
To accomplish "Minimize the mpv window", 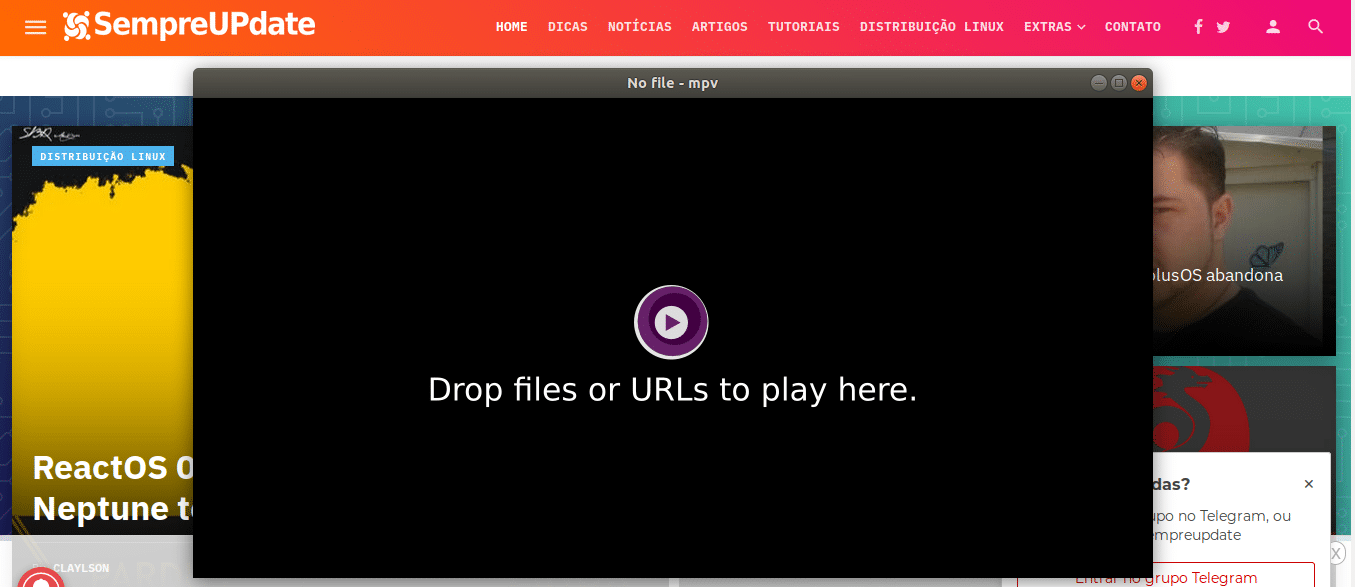I will (x=1099, y=83).
